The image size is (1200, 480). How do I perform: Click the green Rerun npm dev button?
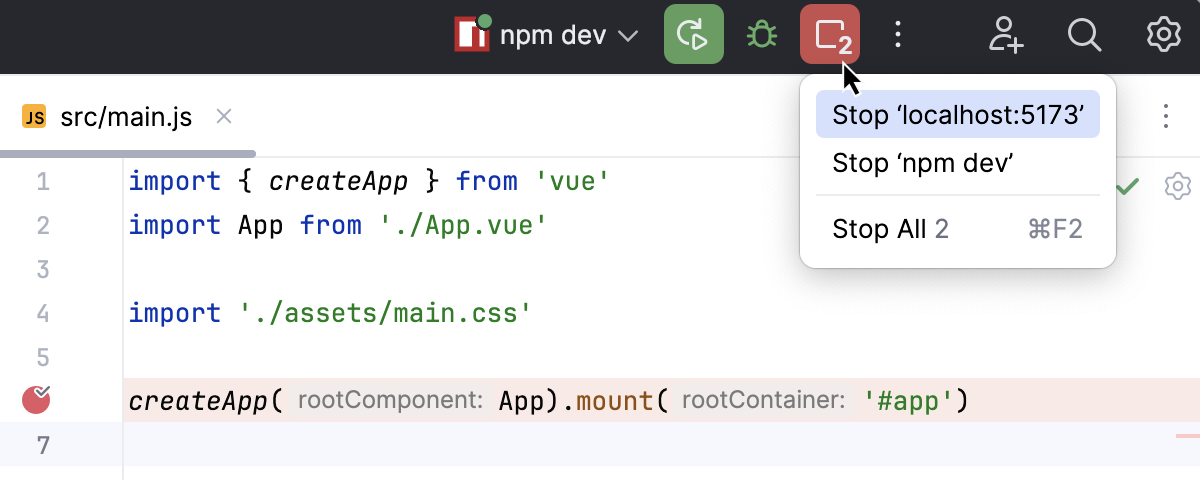[x=693, y=36]
